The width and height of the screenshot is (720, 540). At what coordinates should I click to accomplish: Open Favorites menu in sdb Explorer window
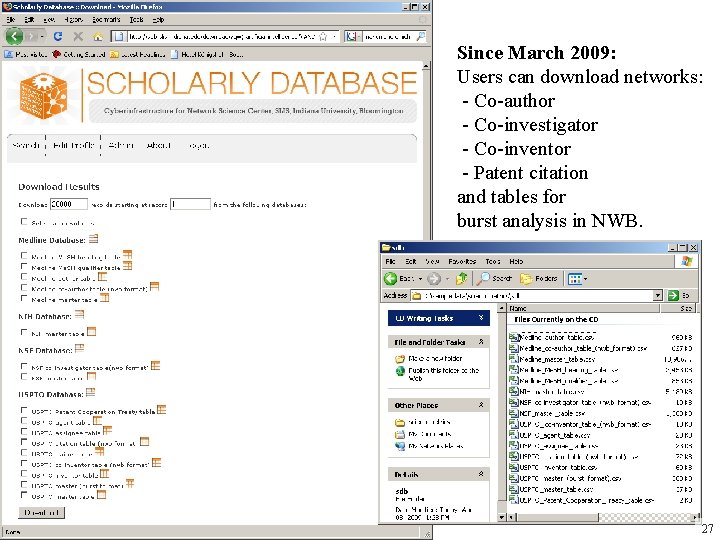pos(462,261)
